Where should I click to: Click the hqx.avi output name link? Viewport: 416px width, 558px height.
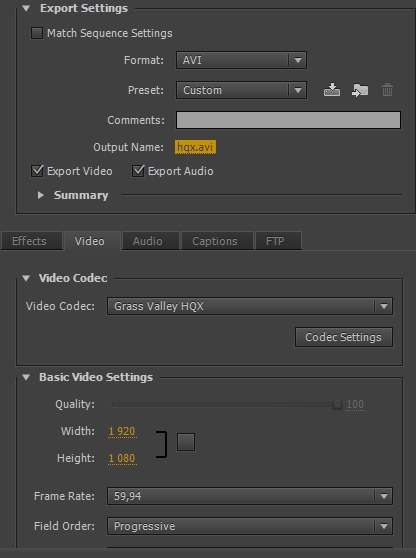195,147
